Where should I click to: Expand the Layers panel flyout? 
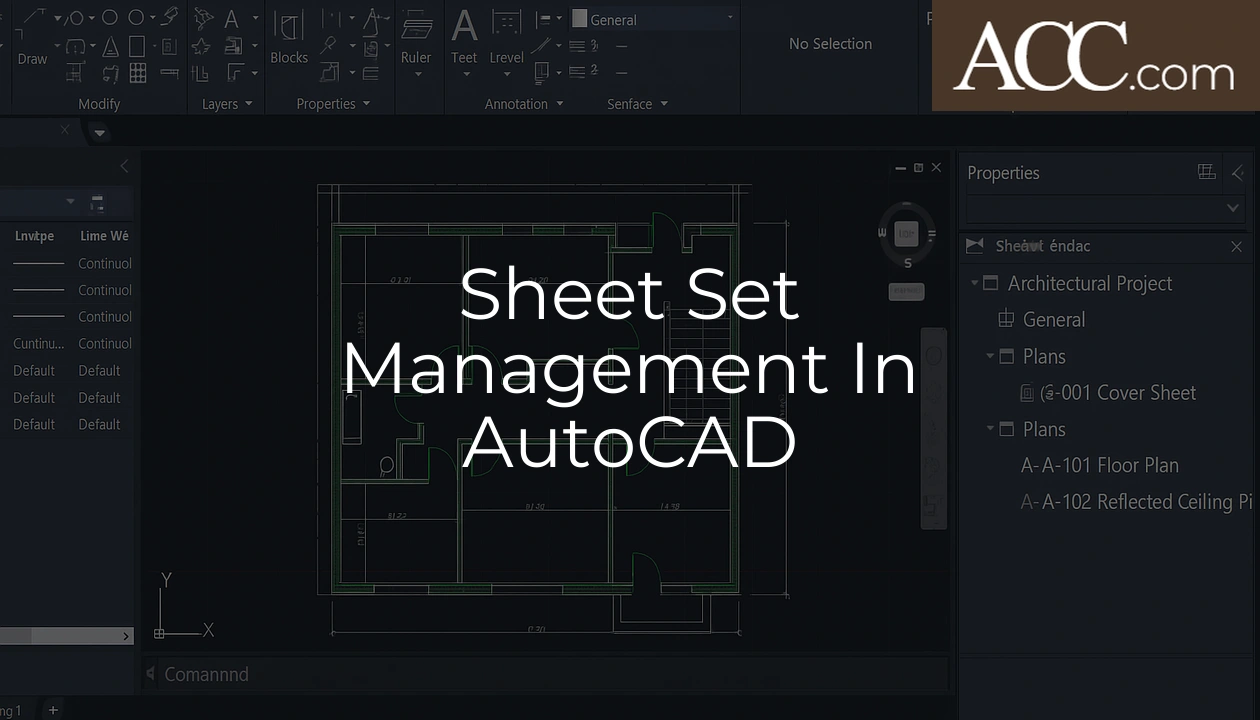point(248,104)
